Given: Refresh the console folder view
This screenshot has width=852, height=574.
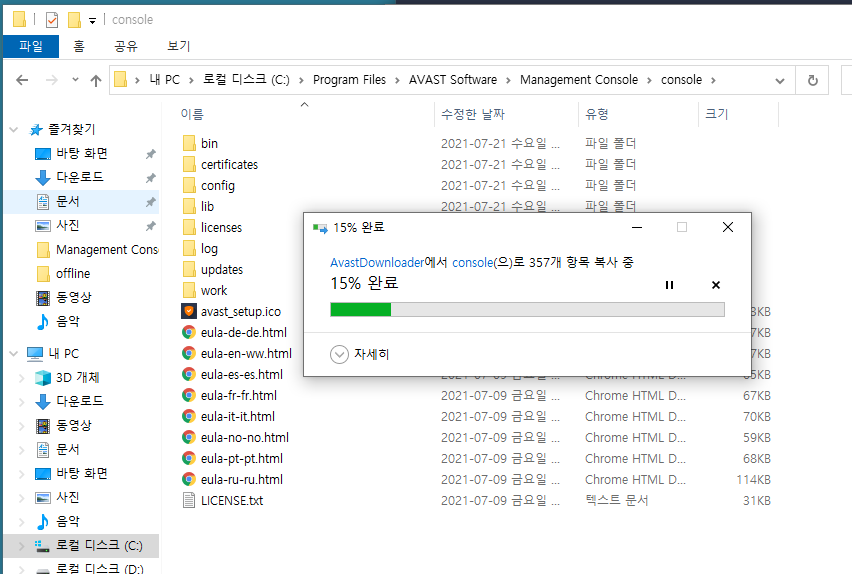Looking at the screenshot, I should (812, 80).
